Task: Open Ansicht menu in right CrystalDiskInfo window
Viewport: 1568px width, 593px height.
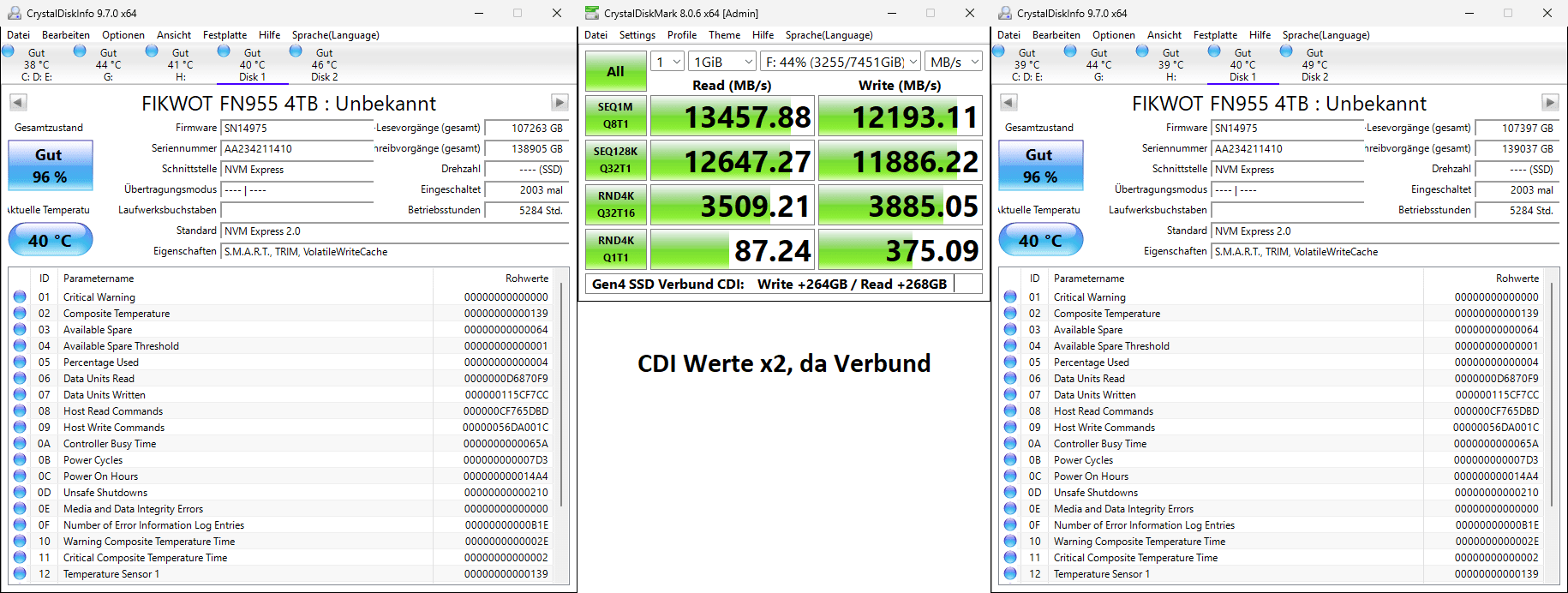Action: 1164,35
